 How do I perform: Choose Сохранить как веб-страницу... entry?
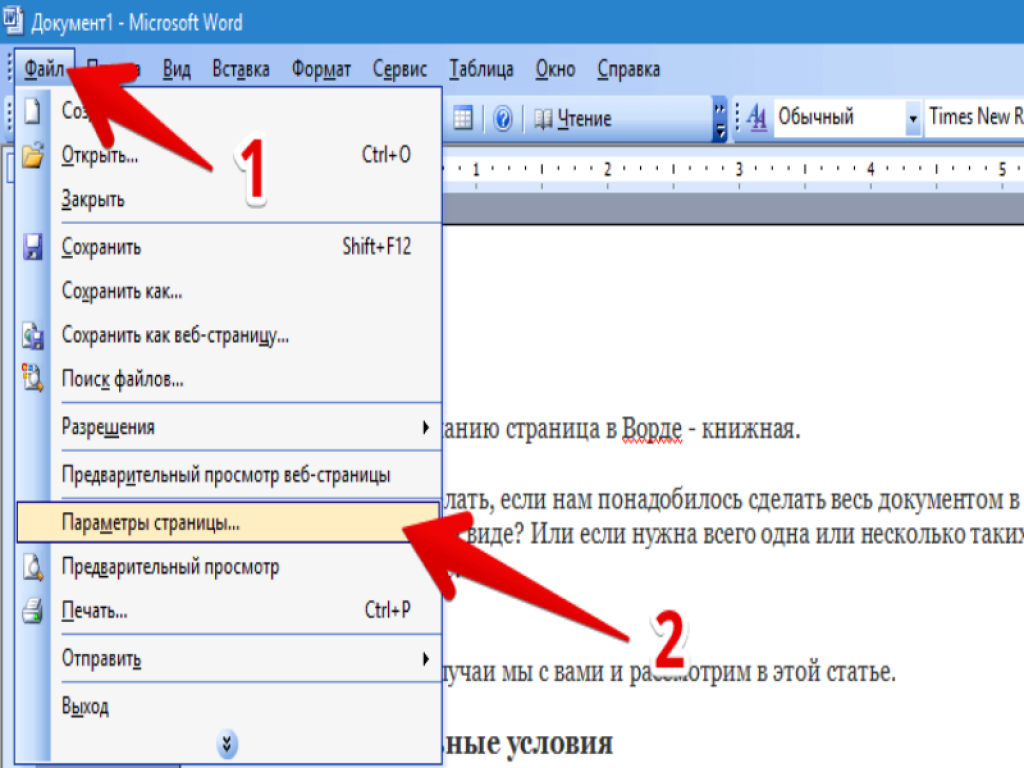point(229,335)
